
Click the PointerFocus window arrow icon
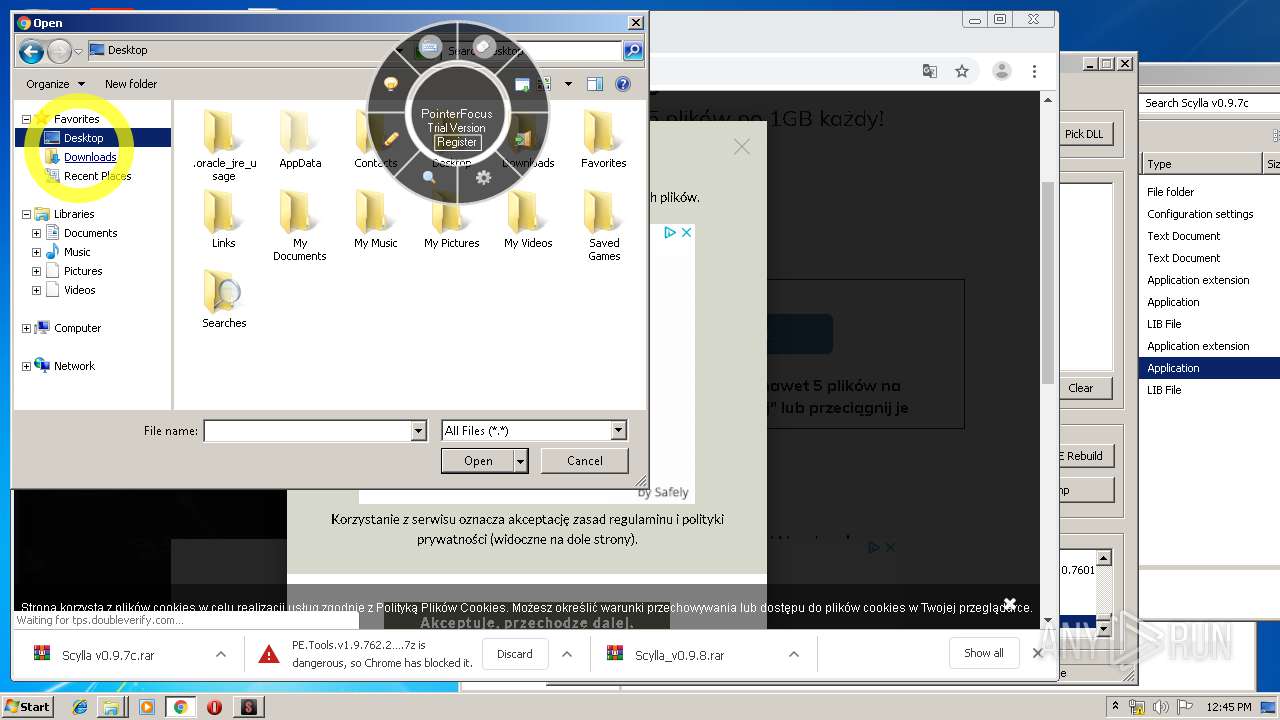pos(522,85)
